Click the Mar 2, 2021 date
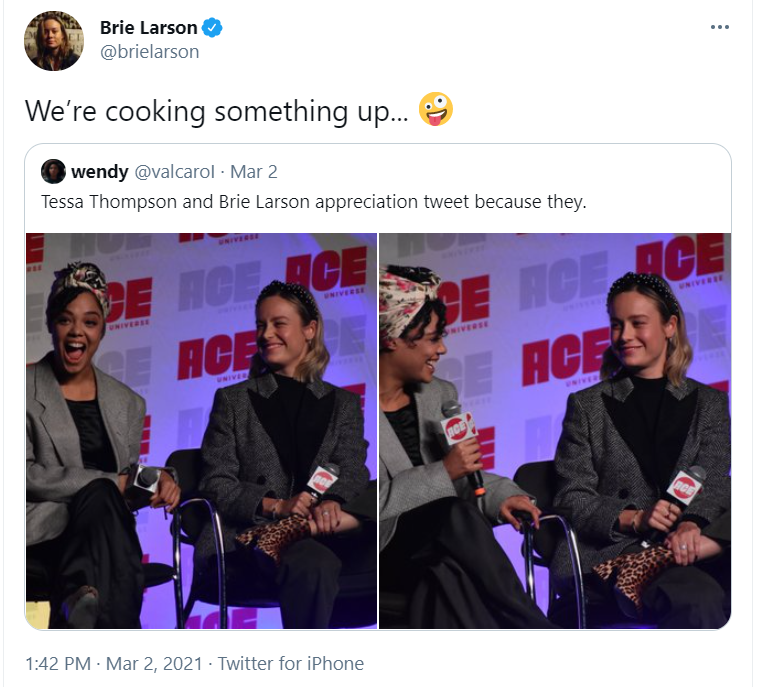 (x=154, y=663)
